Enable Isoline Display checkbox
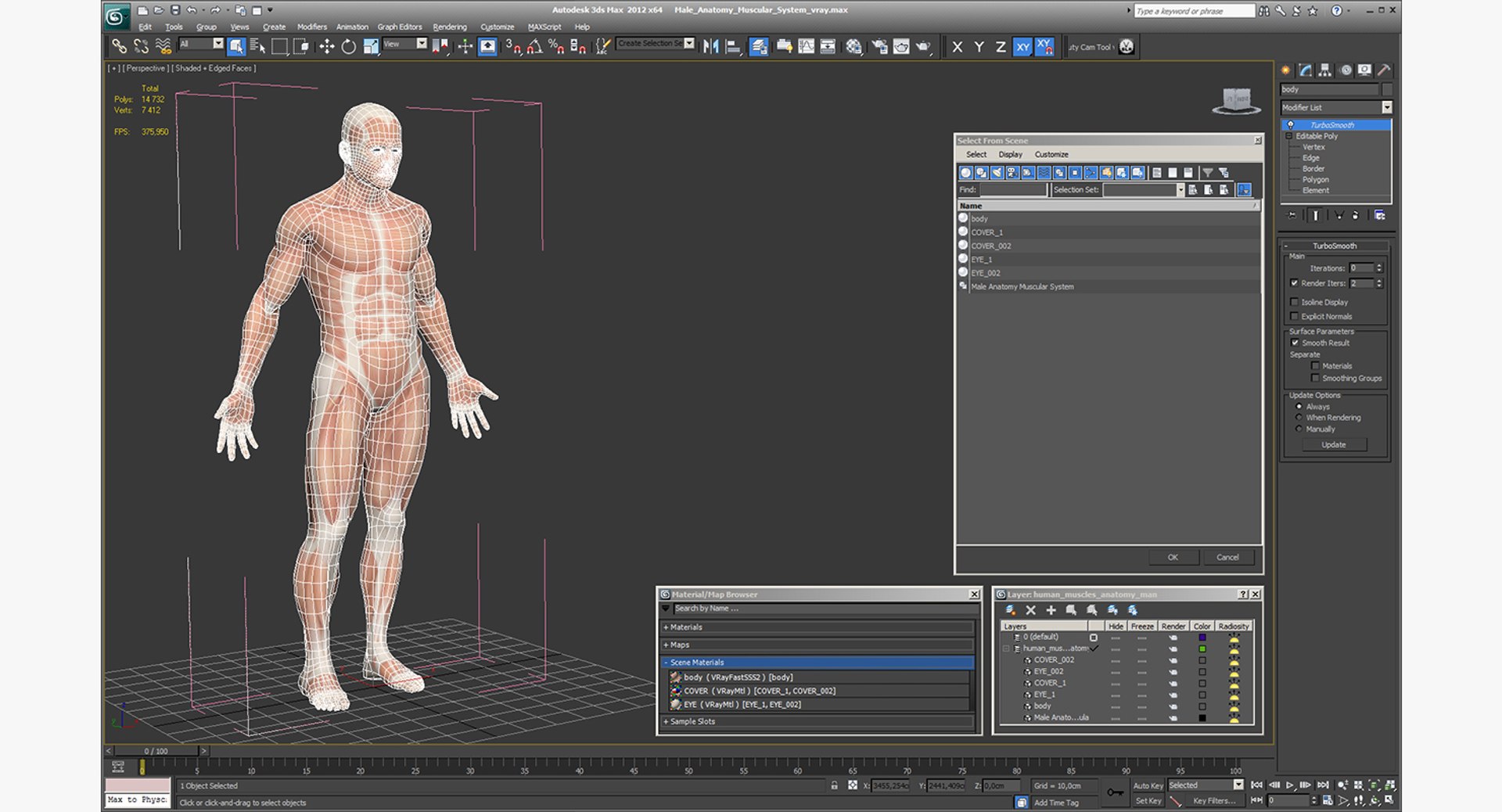1502x812 pixels. tap(1294, 302)
